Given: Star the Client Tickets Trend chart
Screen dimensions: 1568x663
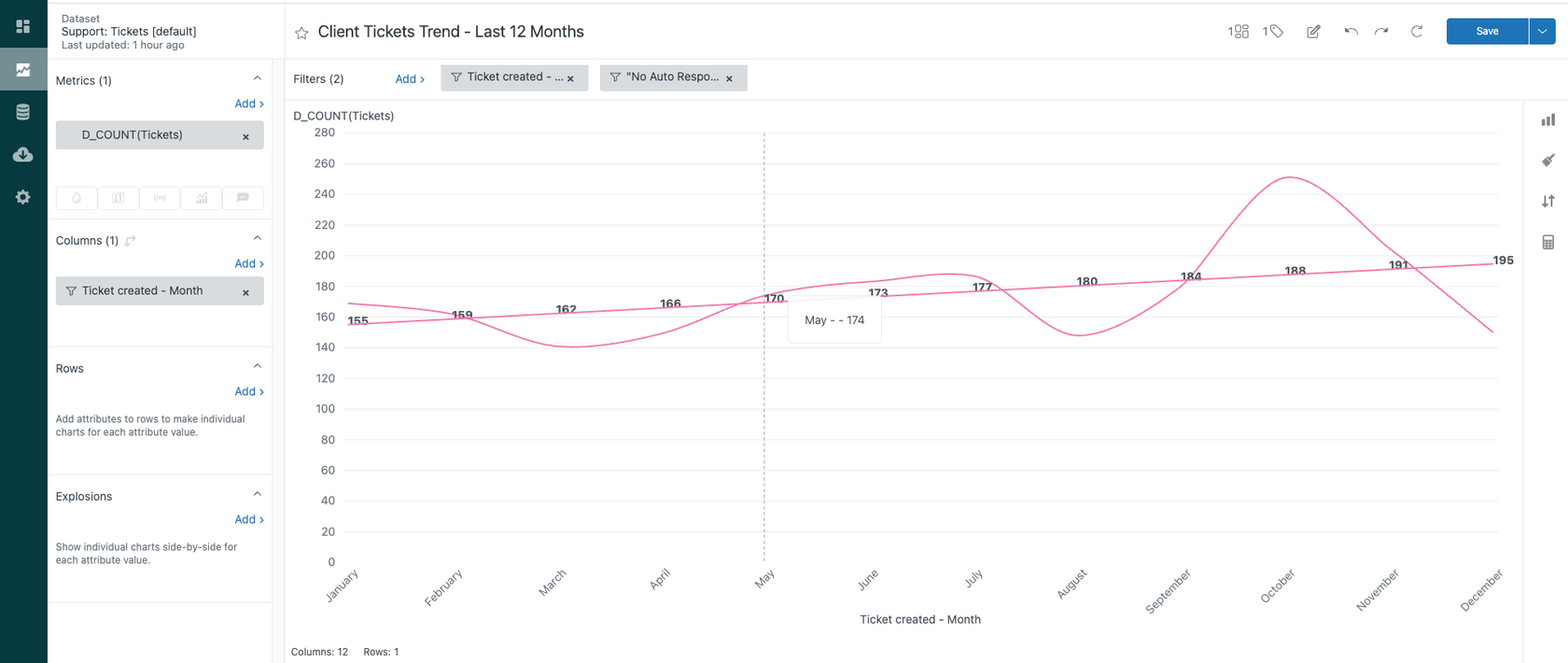Looking at the screenshot, I should (x=301, y=32).
